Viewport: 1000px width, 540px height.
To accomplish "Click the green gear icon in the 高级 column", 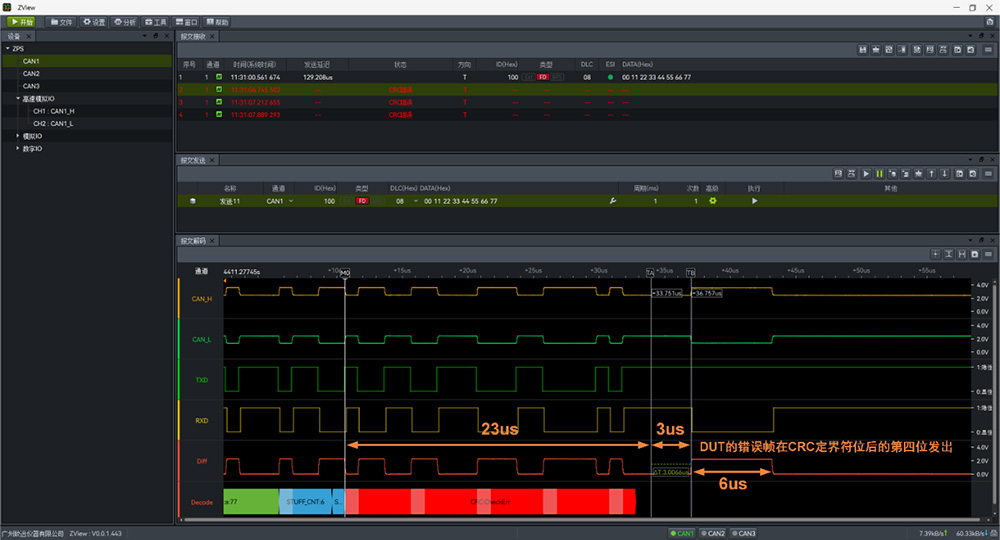I will pyautogui.click(x=713, y=201).
